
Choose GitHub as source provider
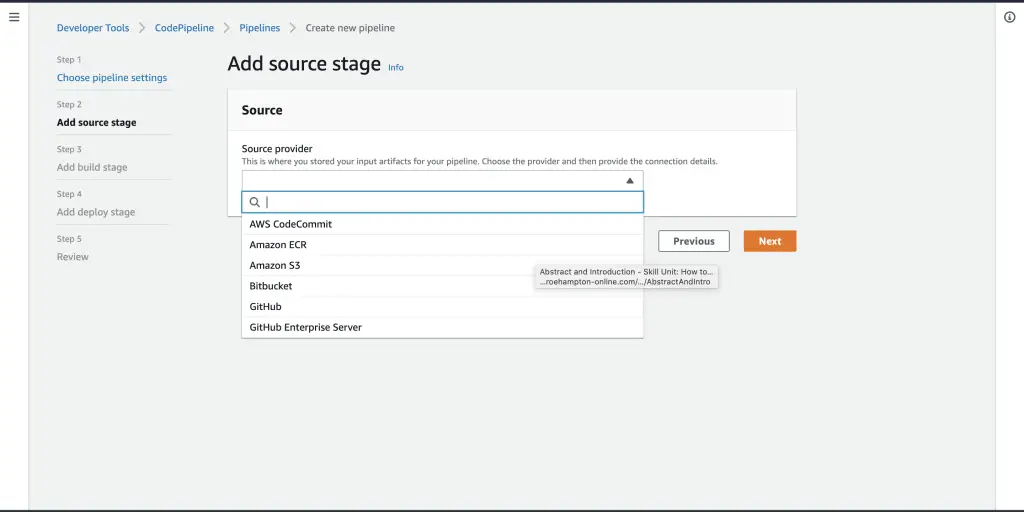point(443,306)
